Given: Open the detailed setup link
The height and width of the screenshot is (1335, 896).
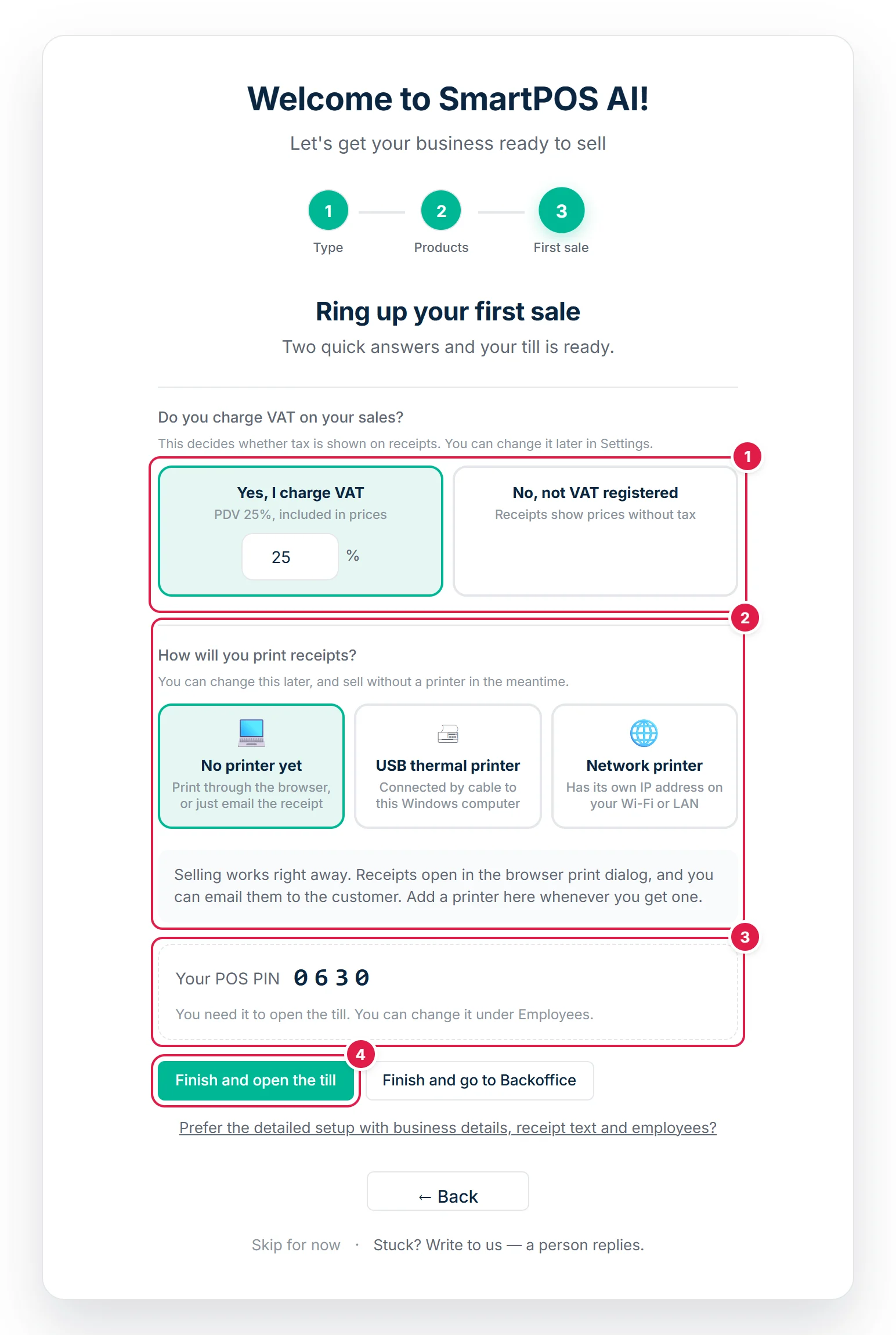Looking at the screenshot, I should (x=448, y=1128).
